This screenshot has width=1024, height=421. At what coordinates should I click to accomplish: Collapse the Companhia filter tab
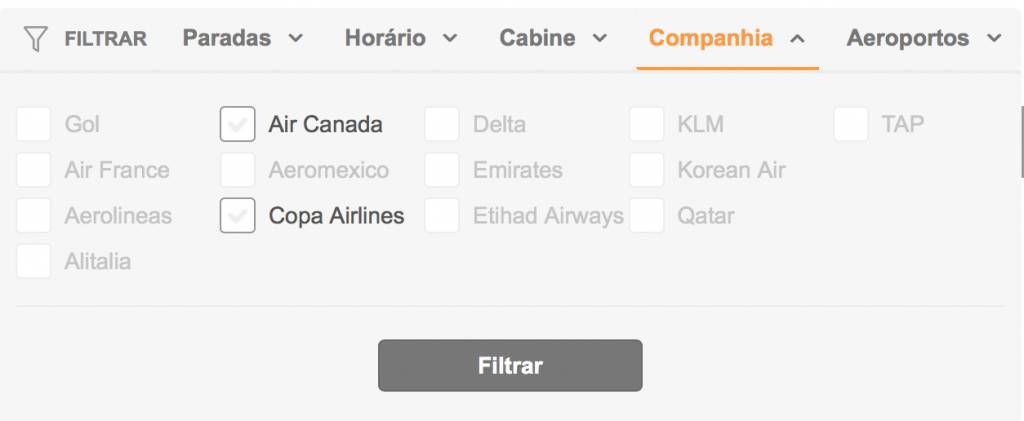[726, 38]
